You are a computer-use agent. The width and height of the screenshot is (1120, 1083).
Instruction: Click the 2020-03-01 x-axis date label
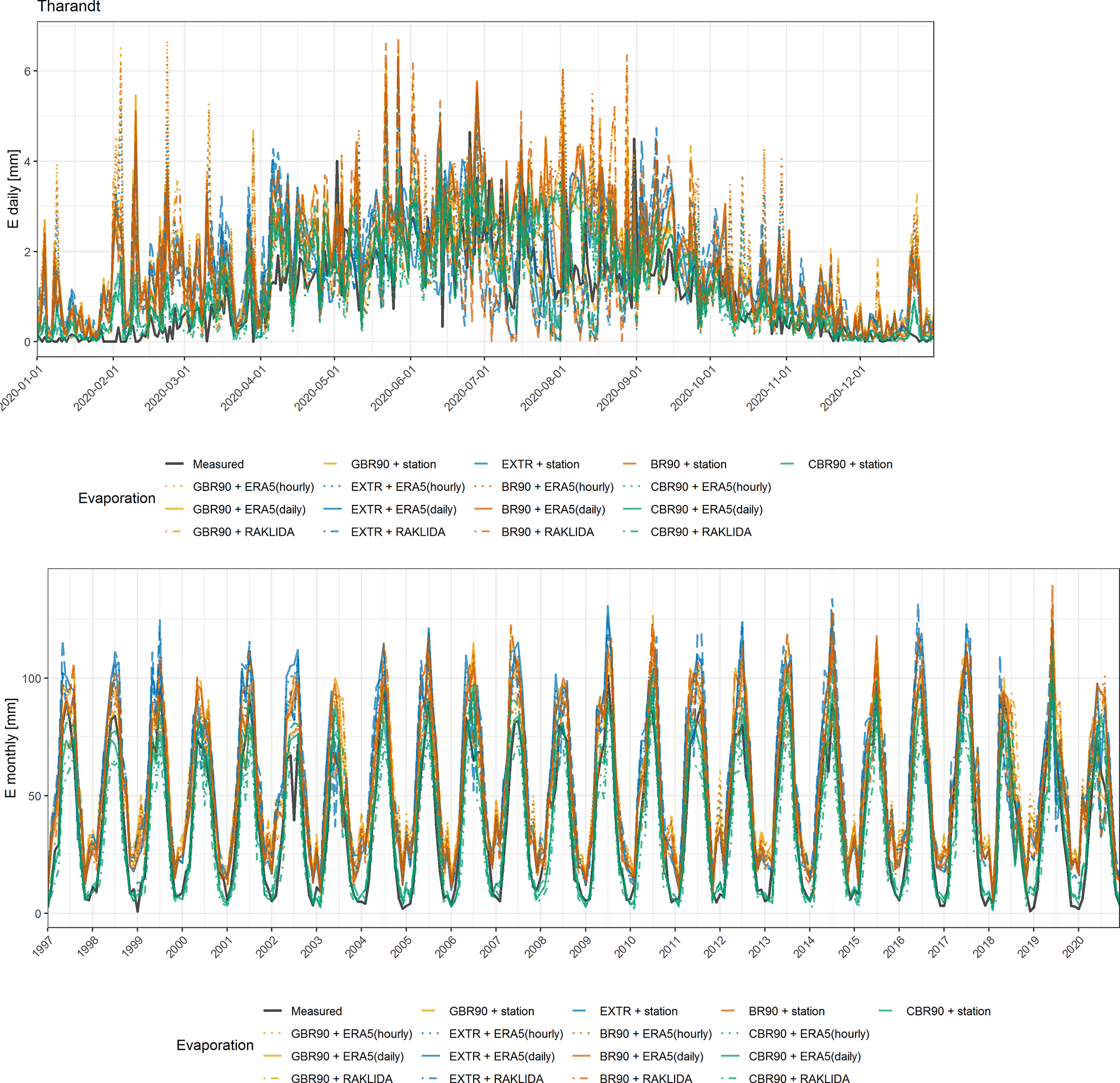[167, 388]
